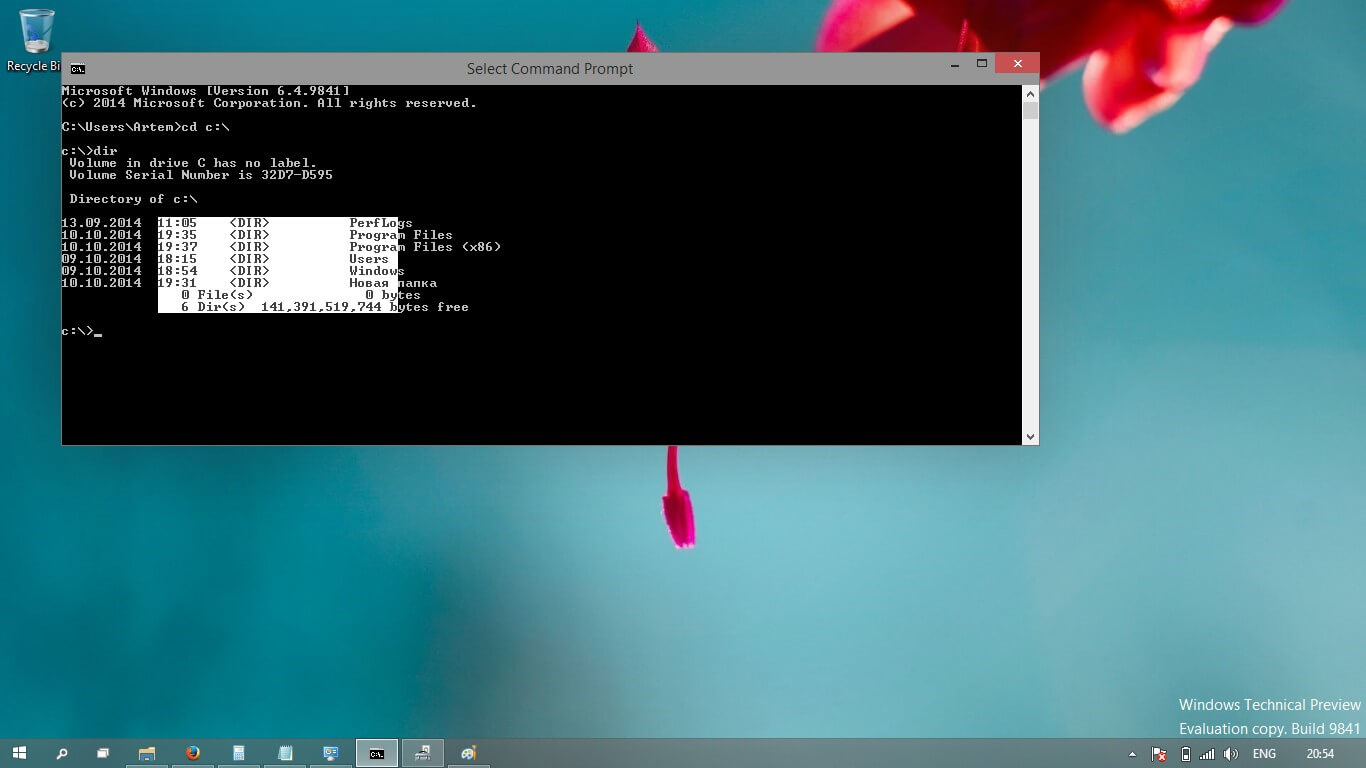The image size is (1366, 768).
Task: Open Notepad from the taskbar
Action: click(285, 753)
